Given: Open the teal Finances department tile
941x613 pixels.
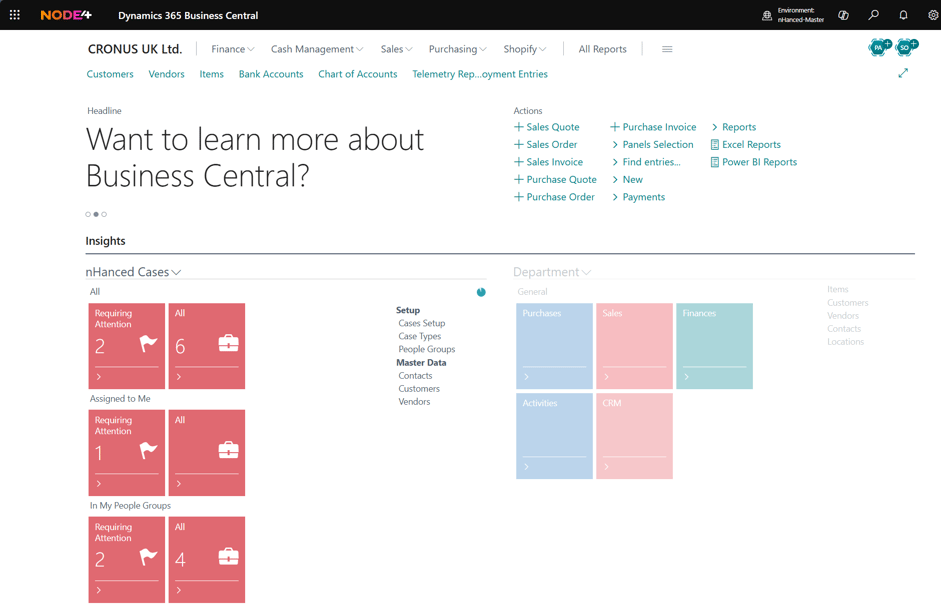Looking at the screenshot, I should [x=714, y=346].
